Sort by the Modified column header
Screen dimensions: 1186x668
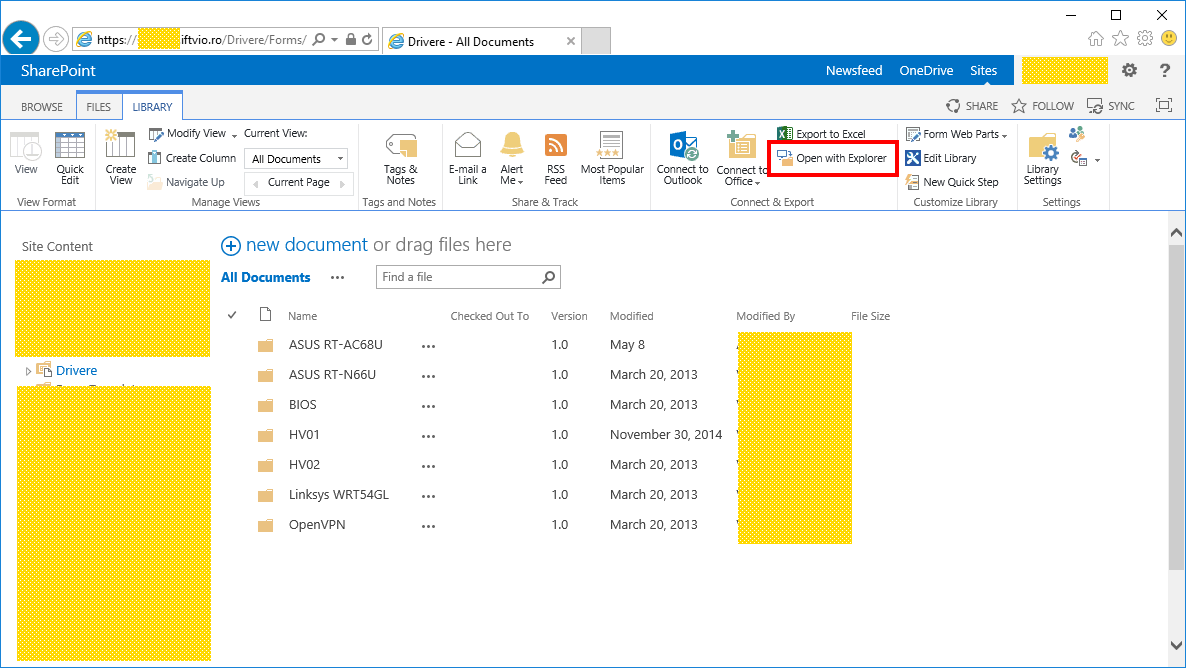click(x=632, y=316)
